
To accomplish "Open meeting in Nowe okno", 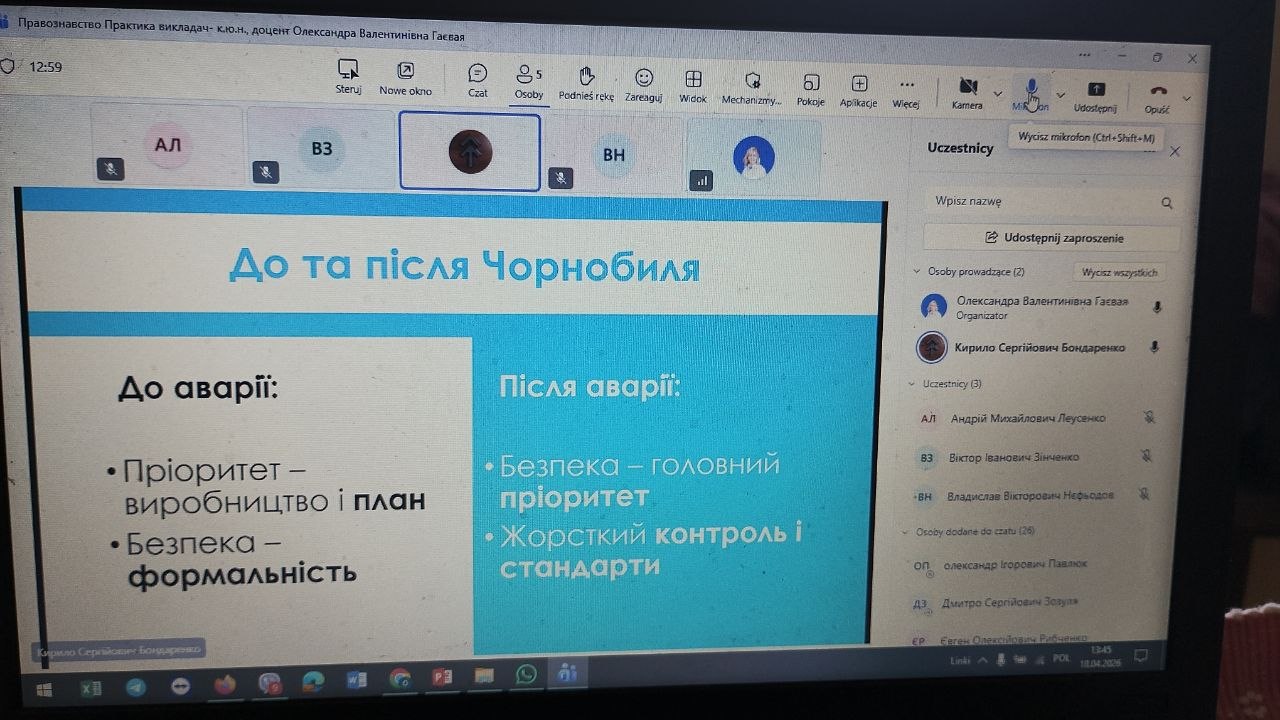I will click(405, 72).
